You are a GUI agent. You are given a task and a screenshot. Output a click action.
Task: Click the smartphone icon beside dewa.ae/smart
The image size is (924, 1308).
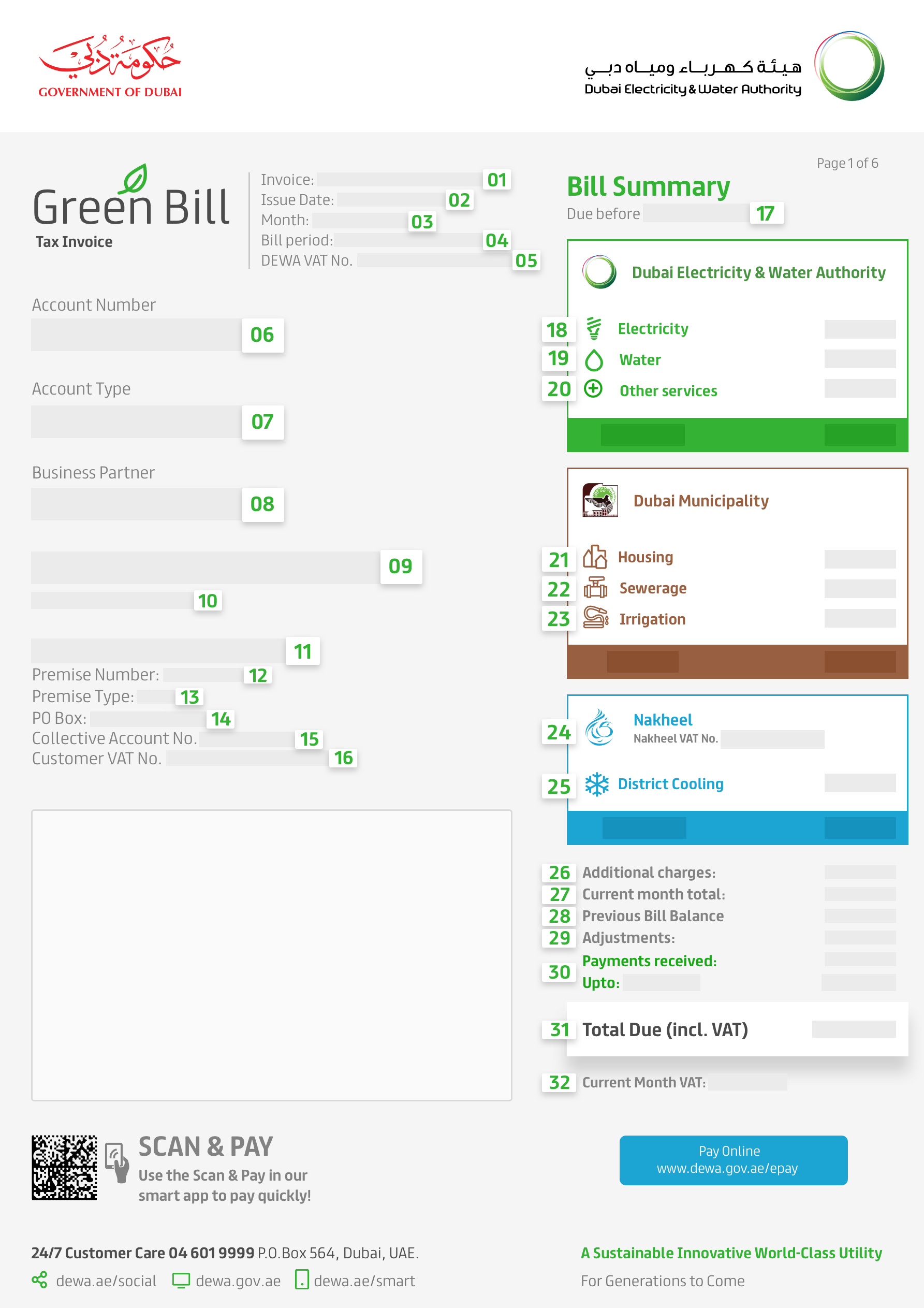click(301, 1280)
